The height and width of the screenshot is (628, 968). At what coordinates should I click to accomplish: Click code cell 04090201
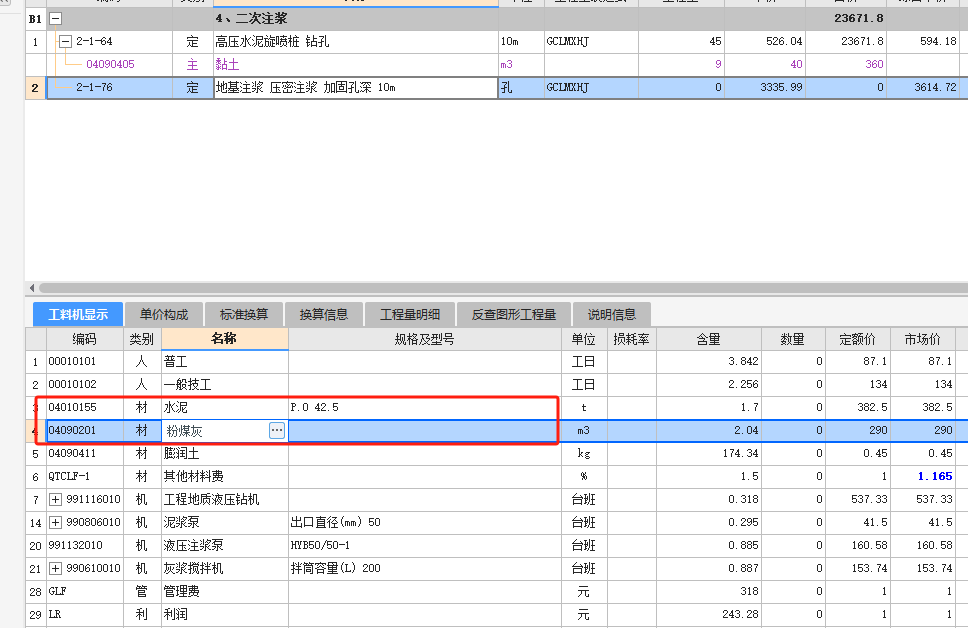pyautogui.click(x=85, y=430)
